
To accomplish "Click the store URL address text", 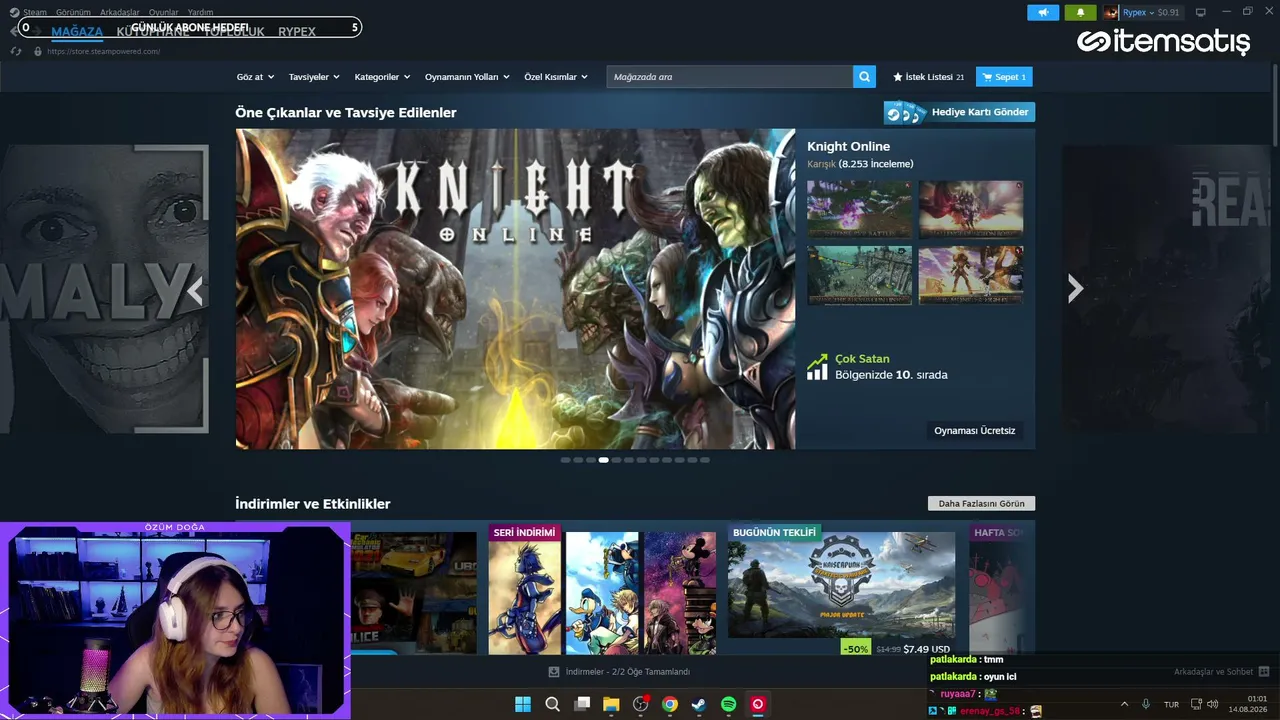I will pyautogui.click(x=104, y=51).
